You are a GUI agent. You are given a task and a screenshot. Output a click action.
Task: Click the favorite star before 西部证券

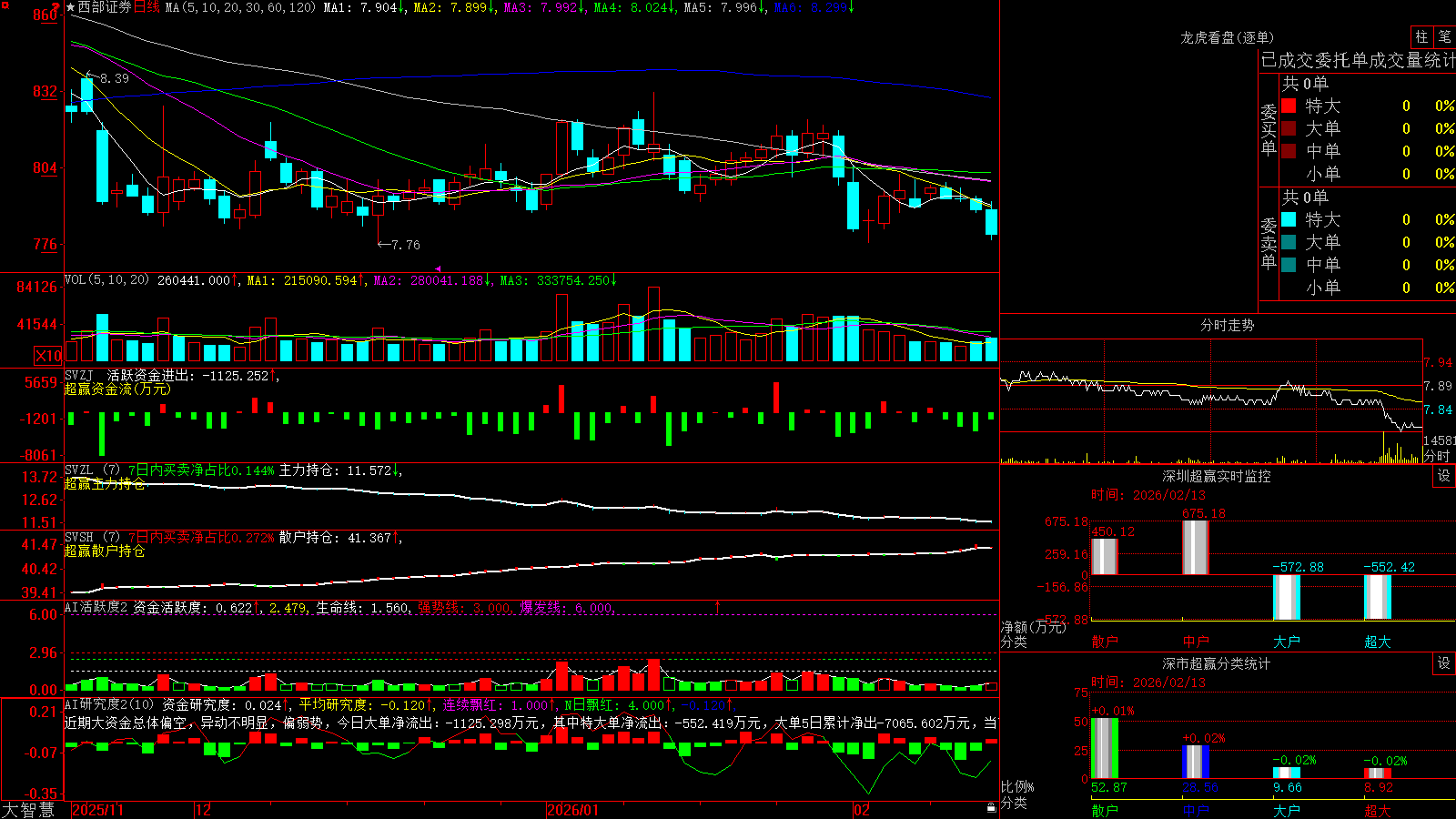(71, 7)
